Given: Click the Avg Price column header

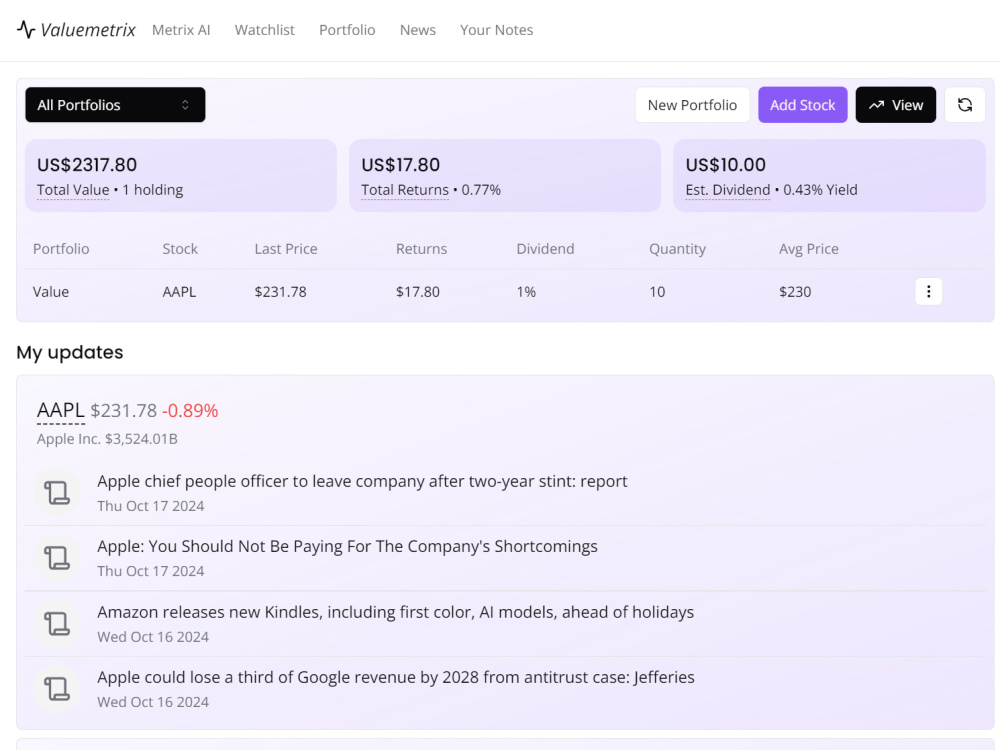Looking at the screenshot, I should pos(809,249).
